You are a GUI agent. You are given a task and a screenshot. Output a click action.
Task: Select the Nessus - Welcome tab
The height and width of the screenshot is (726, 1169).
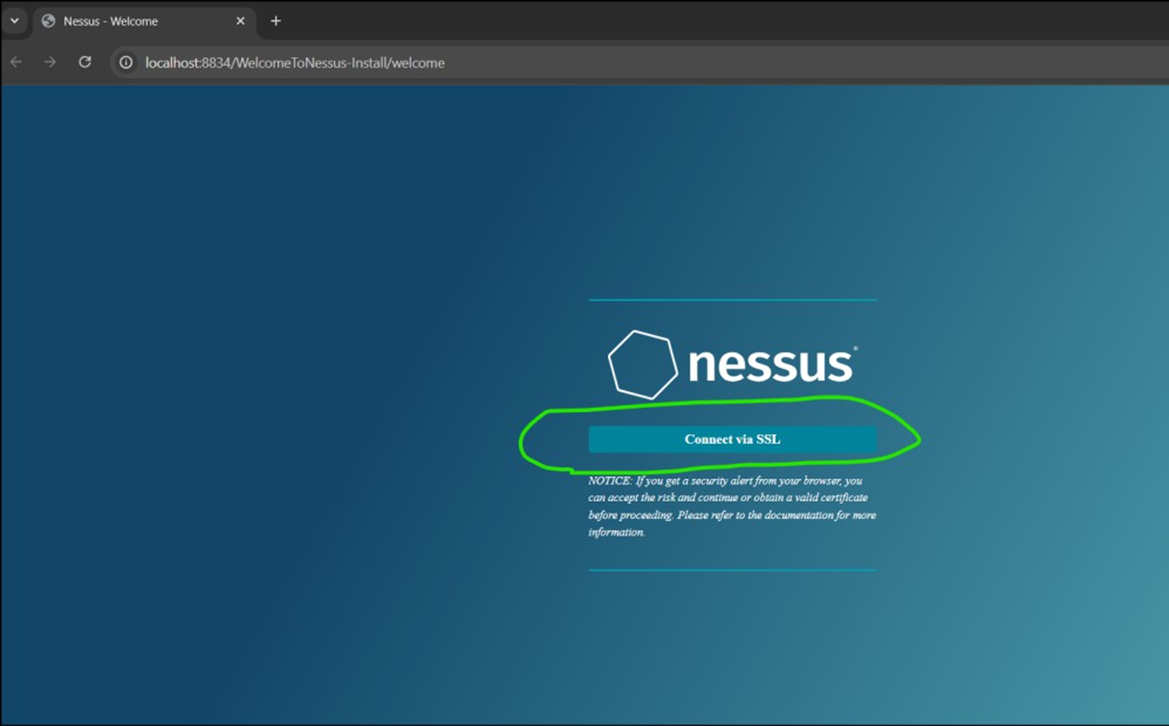pyautogui.click(x=144, y=21)
